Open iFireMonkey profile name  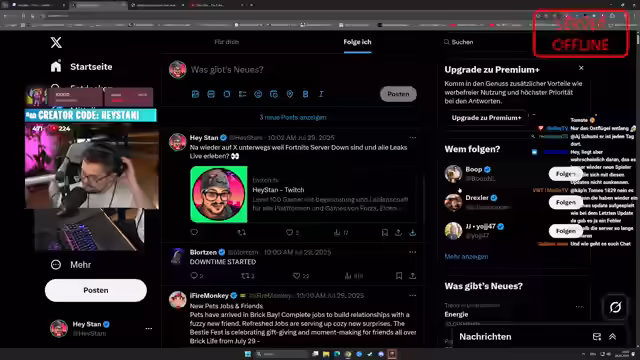[x=209, y=296]
